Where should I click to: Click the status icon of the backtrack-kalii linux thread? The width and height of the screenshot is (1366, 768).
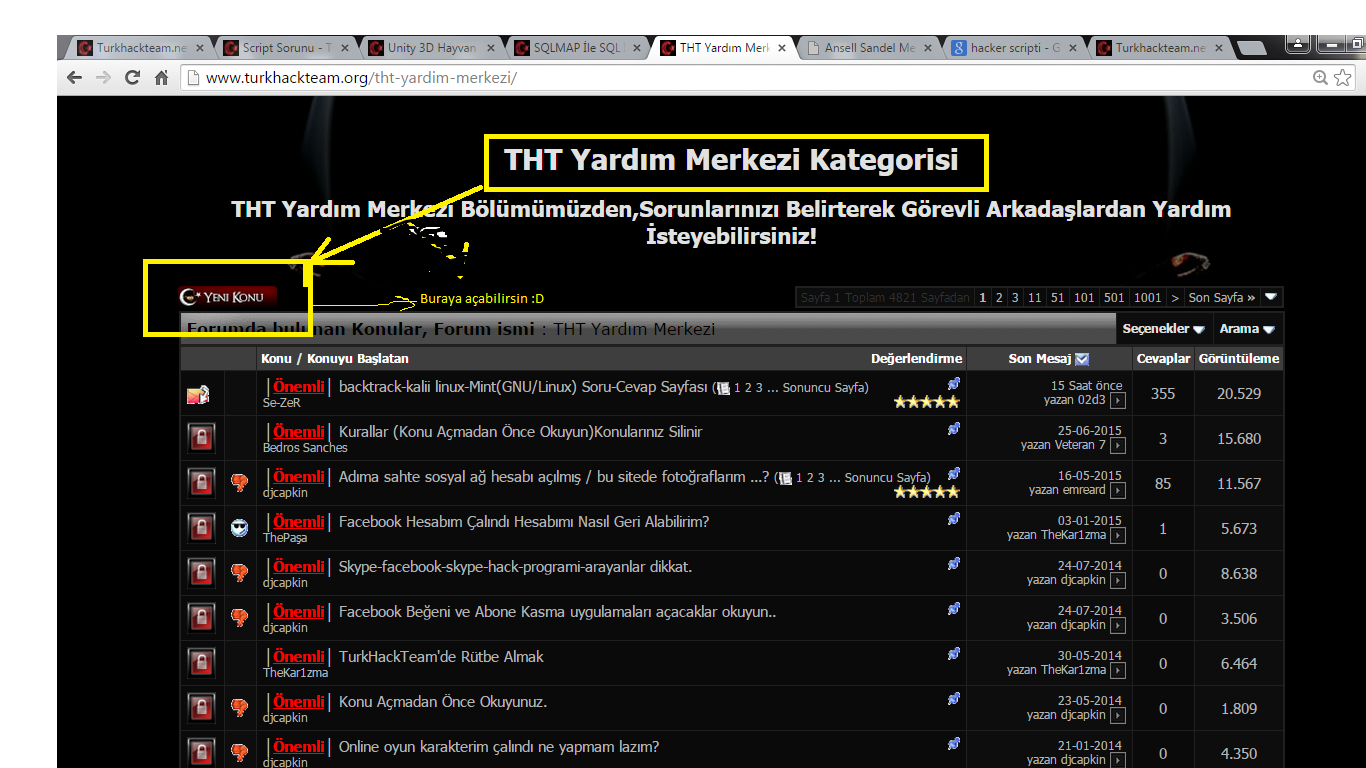pyautogui.click(x=198, y=394)
